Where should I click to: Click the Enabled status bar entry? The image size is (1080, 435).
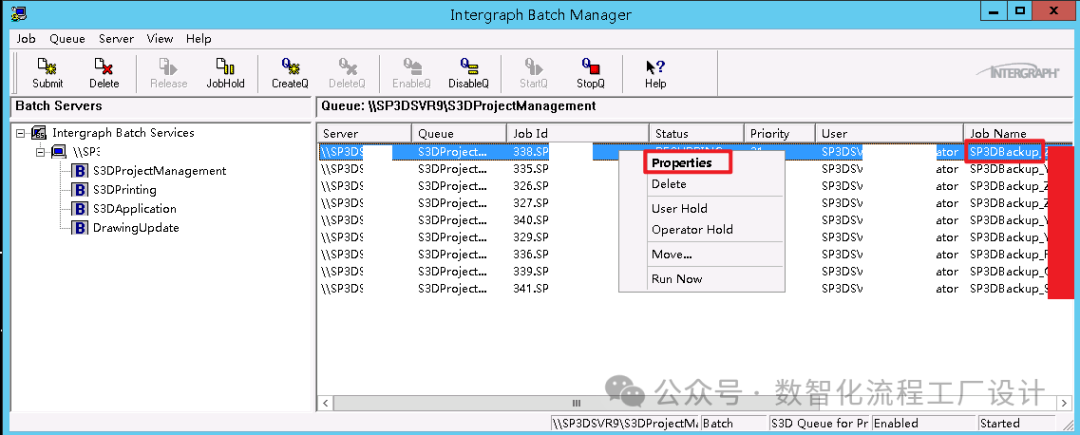coord(922,423)
